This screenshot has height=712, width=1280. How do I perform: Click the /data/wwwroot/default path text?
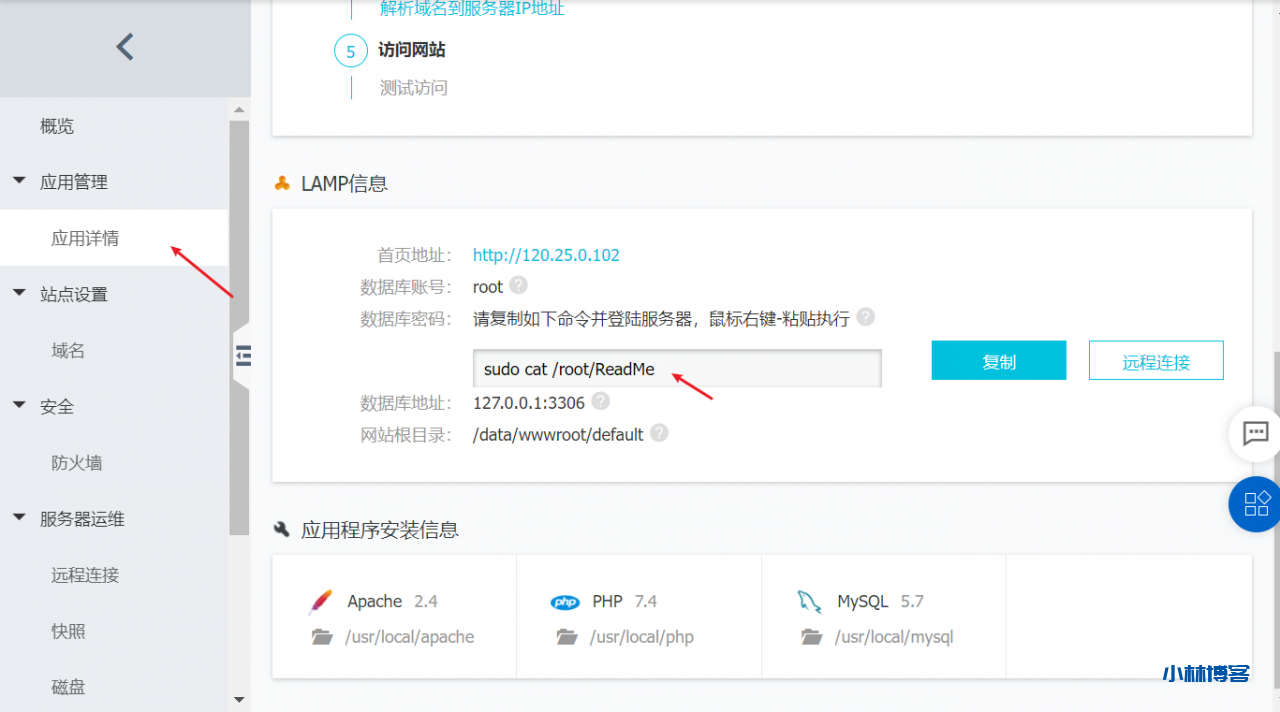click(558, 435)
